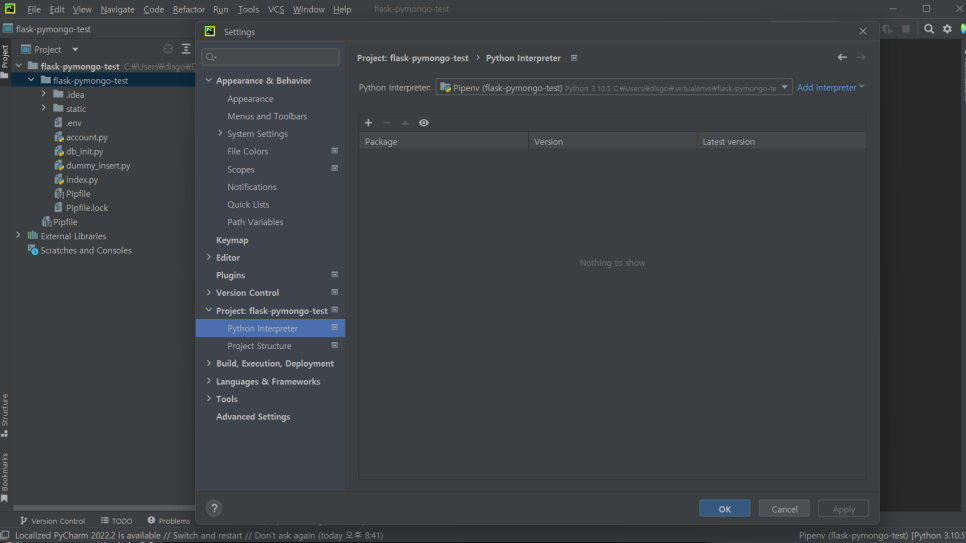The width and height of the screenshot is (966, 543).
Task: Close the Settings dialog
Action: click(862, 31)
